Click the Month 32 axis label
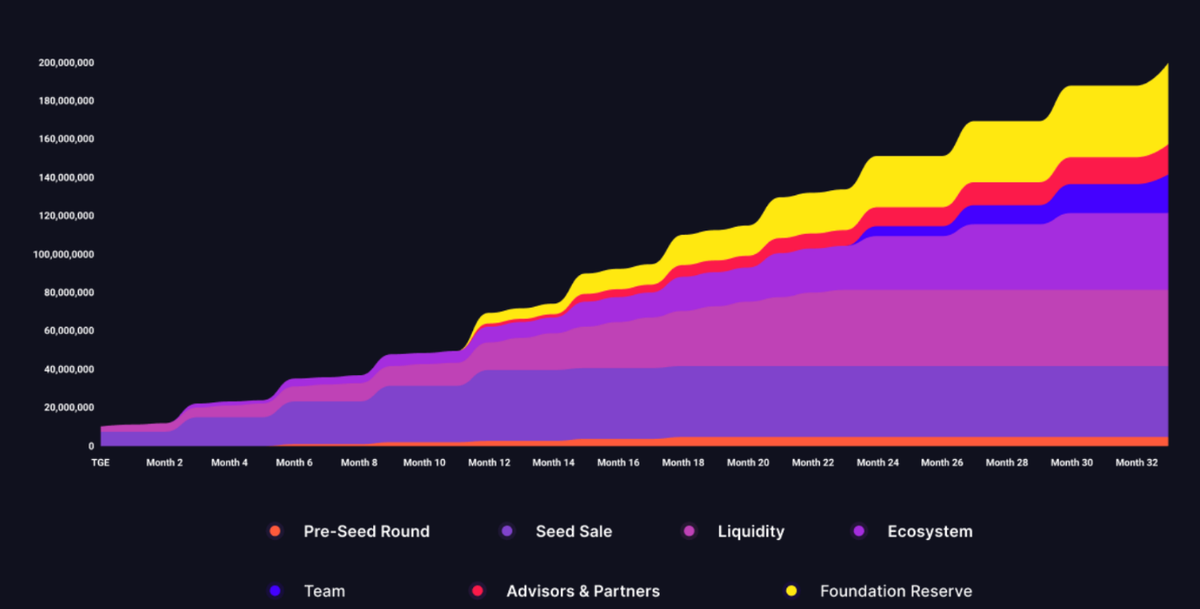Screen dimensions: 1200x609 click(x=1137, y=462)
